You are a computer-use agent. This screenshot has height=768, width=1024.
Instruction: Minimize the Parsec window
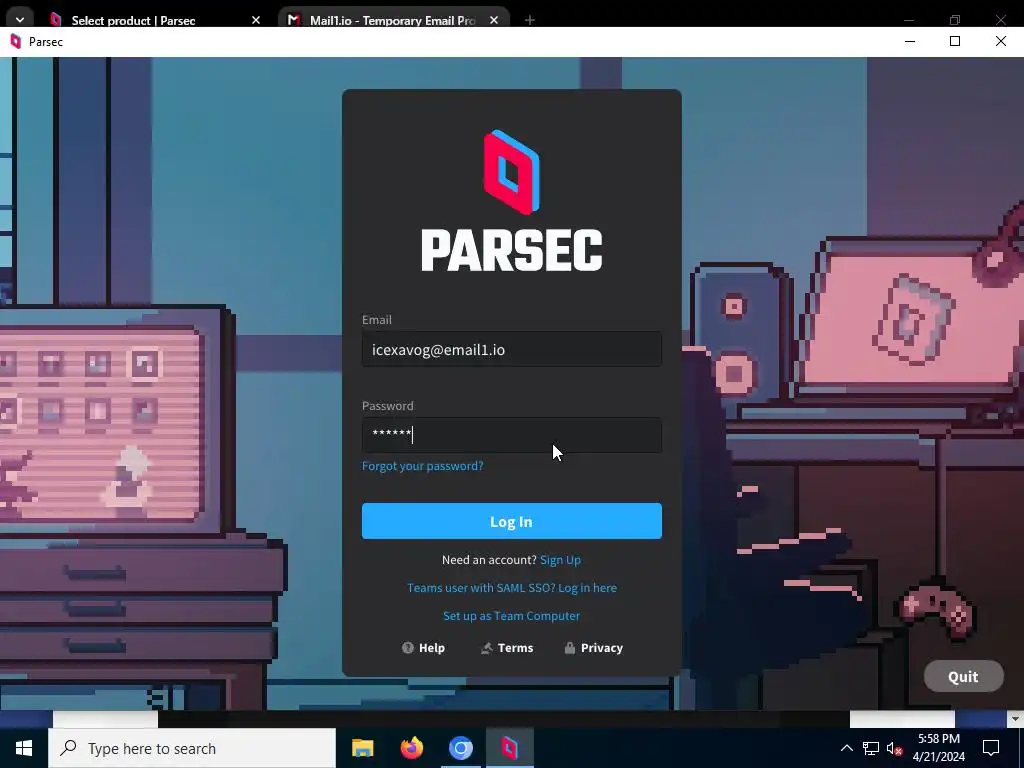pyautogui.click(x=910, y=41)
